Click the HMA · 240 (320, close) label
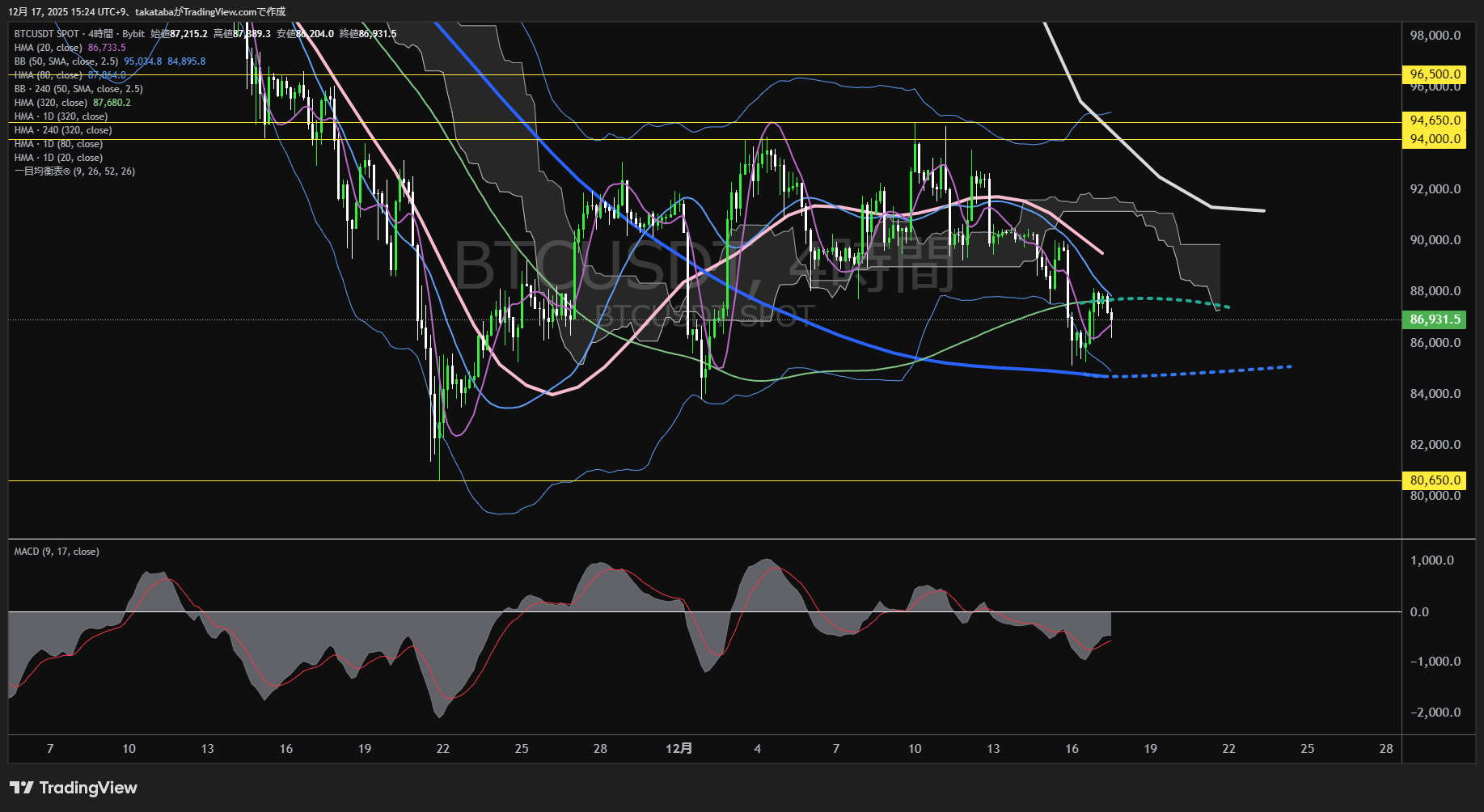The height and width of the screenshot is (812, 1484). (63, 130)
